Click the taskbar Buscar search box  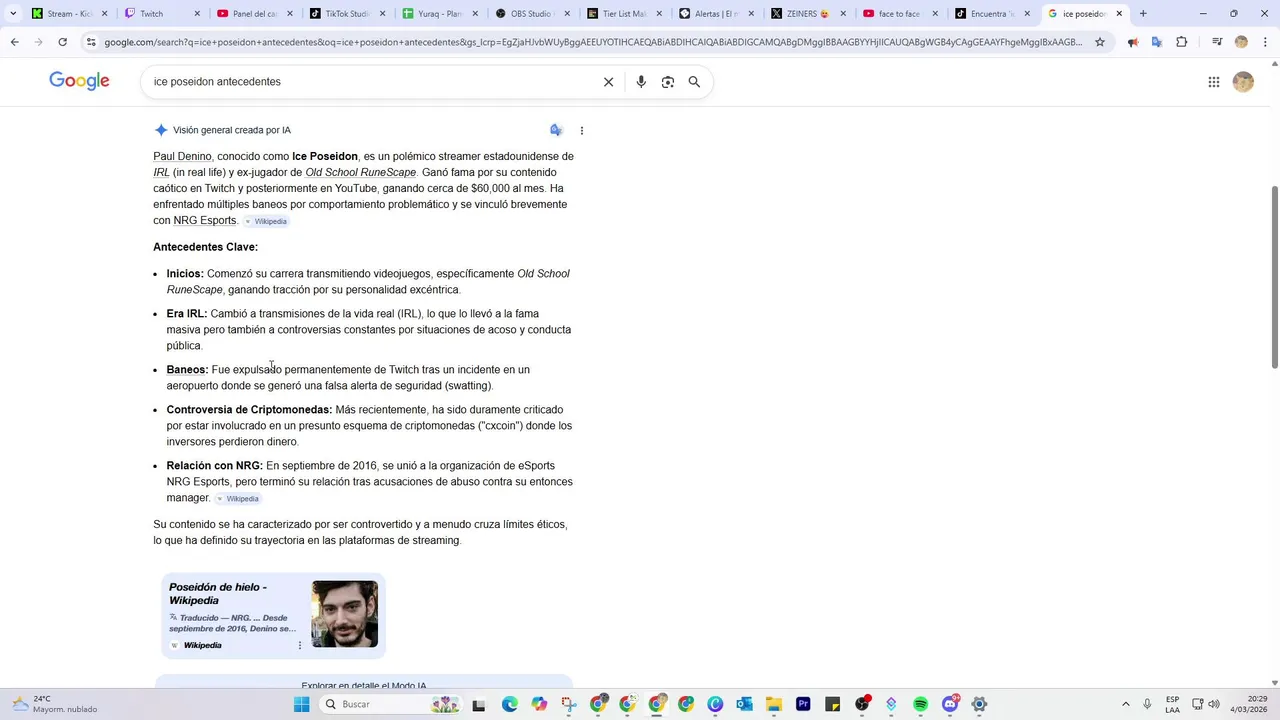point(392,704)
